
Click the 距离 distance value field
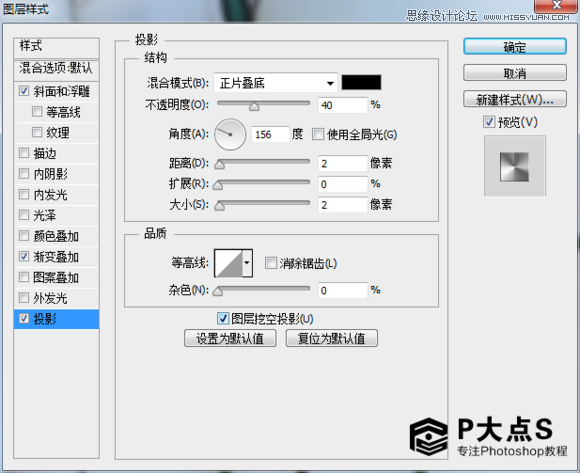pyautogui.click(x=343, y=163)
